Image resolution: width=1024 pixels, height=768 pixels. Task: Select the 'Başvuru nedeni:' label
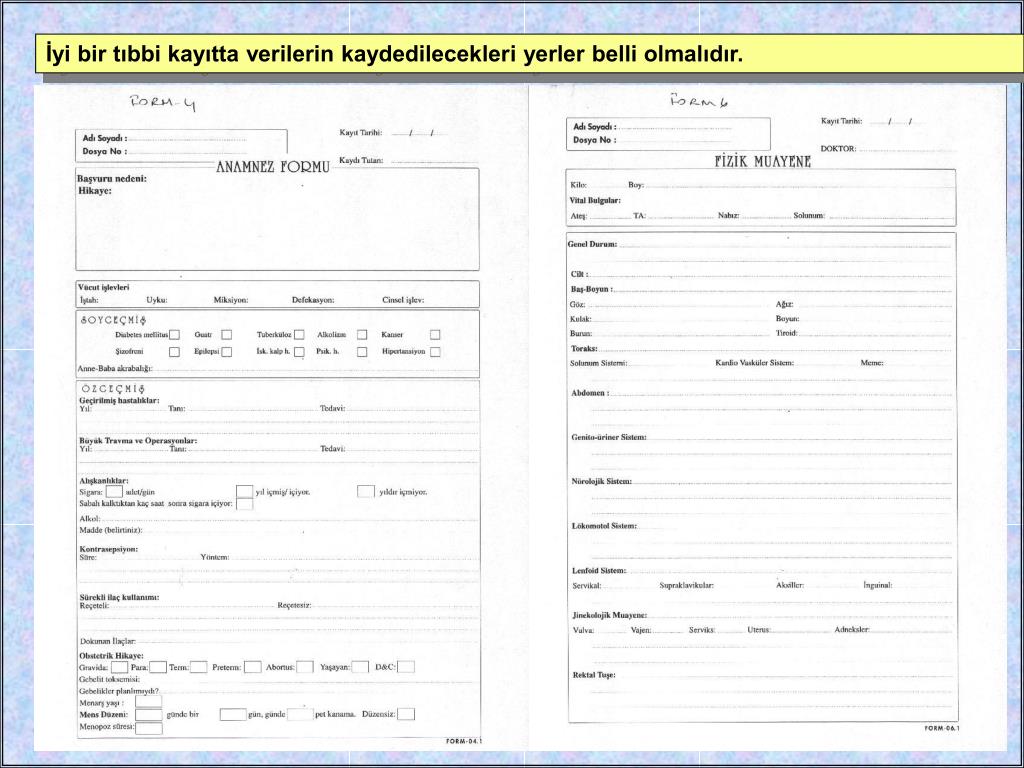[x=112, y=179]
